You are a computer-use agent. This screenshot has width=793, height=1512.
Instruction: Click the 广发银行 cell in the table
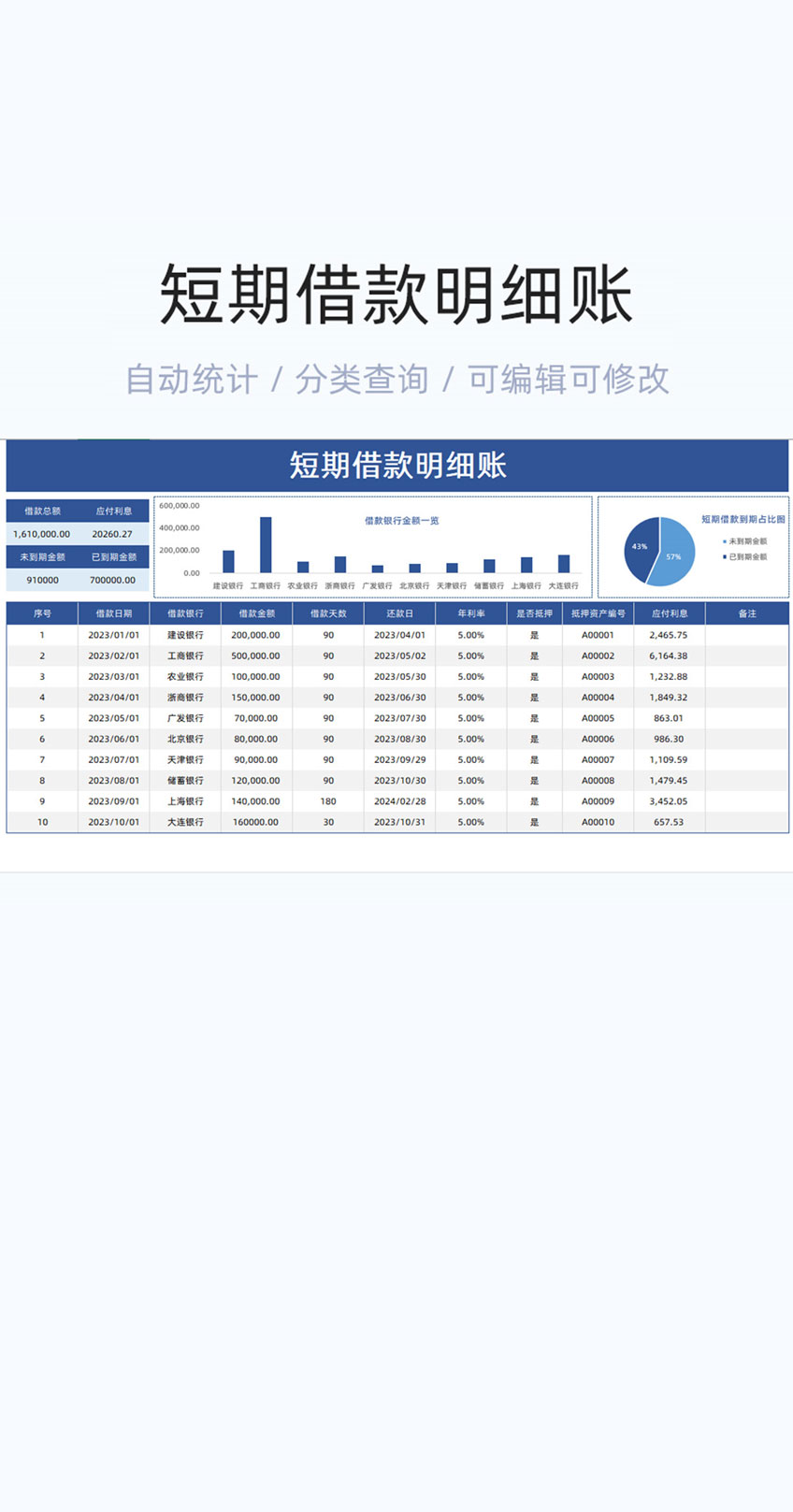185,718
